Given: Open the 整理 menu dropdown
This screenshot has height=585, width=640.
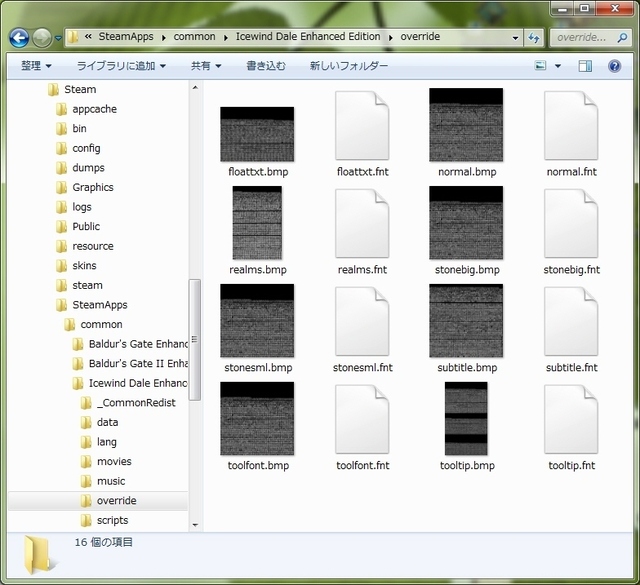Looking at the screenshot, I should click(36, 66).
